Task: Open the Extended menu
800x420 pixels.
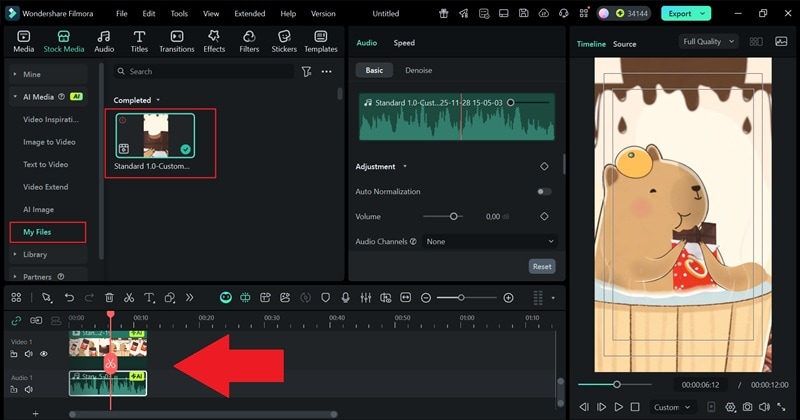Action: pyautogui.click(x=249, y=14)
